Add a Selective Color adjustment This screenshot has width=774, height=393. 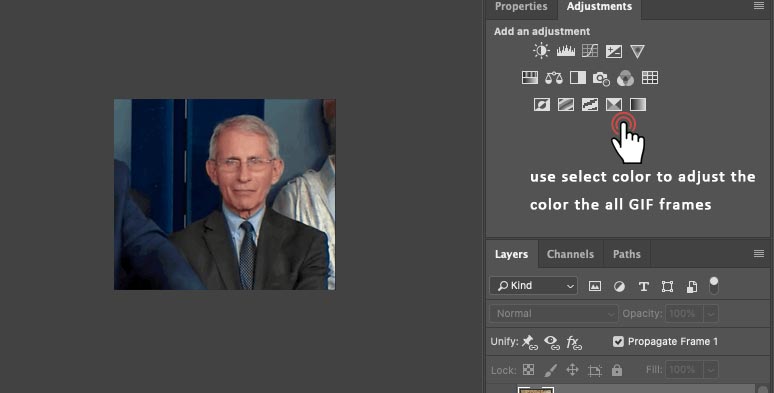(614, 105)
